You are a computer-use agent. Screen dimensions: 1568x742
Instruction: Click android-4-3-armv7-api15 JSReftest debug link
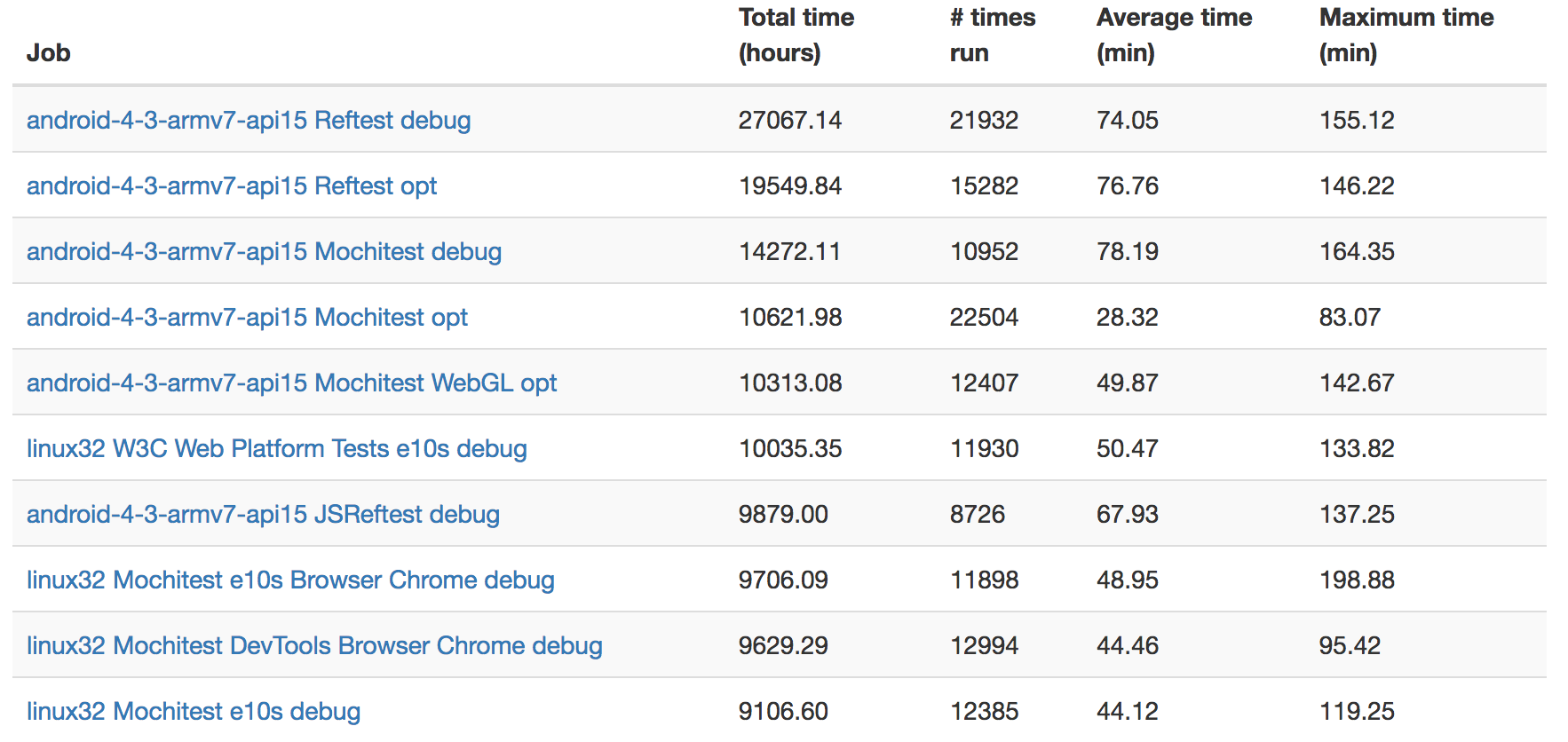click(x=263, y=514)
